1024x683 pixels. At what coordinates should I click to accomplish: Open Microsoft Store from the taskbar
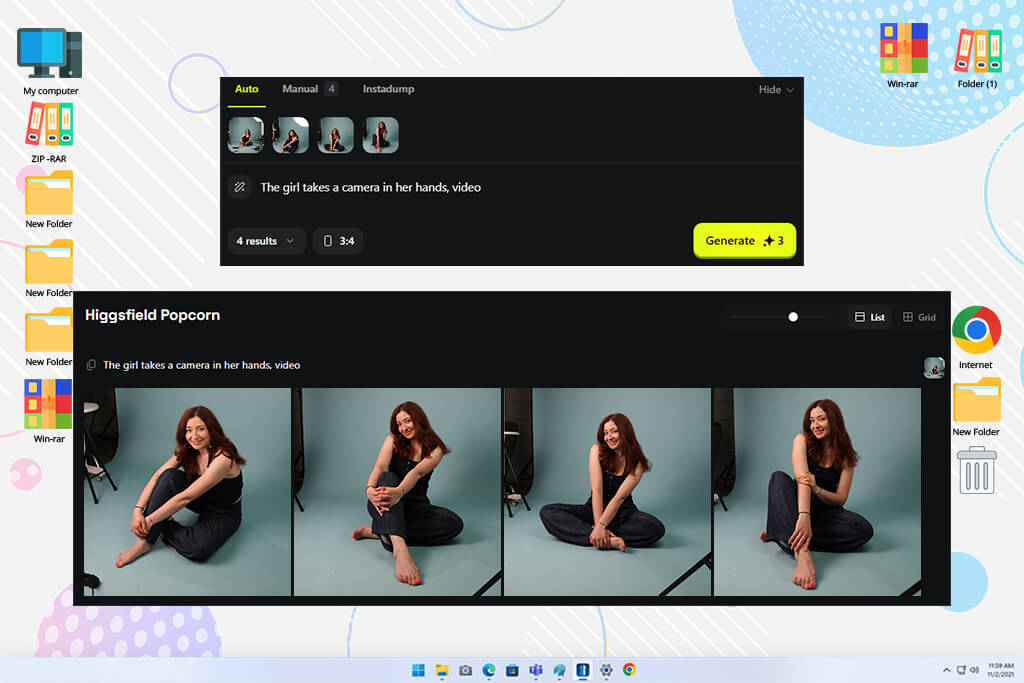click(512, 670)
